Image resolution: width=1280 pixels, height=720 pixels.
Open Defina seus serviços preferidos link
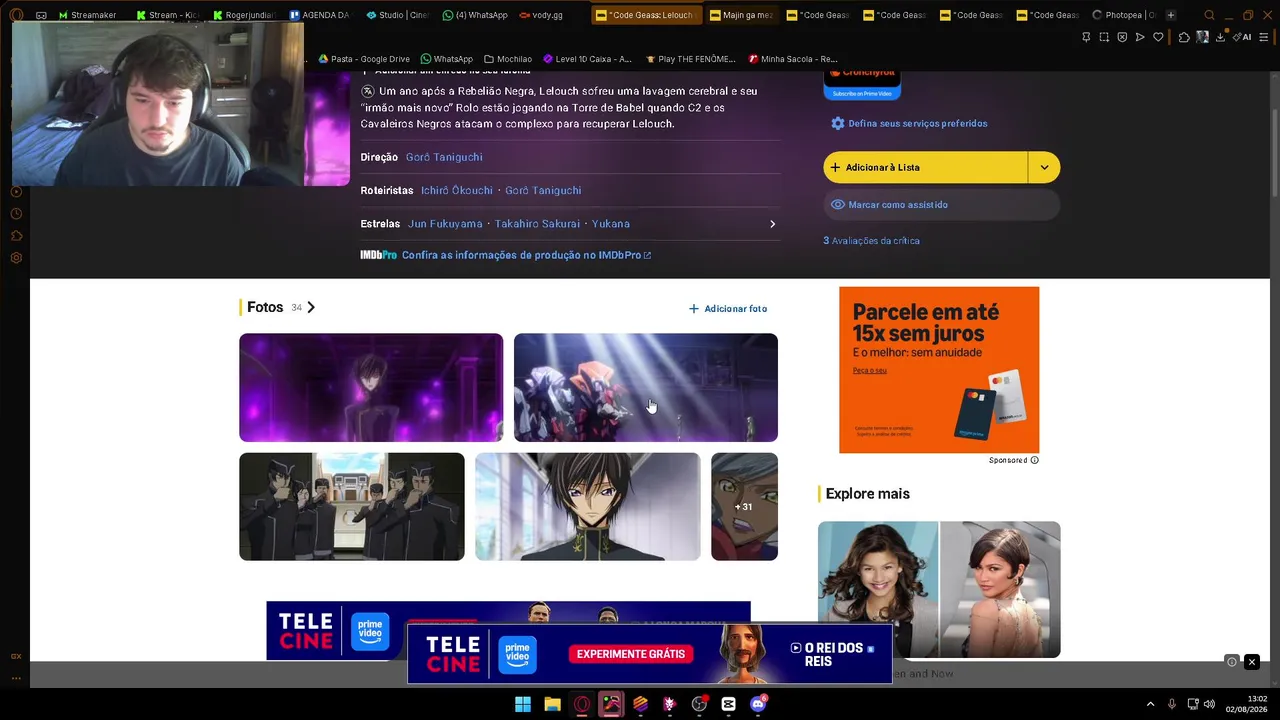pyautogui.click(x=917, y=124)
